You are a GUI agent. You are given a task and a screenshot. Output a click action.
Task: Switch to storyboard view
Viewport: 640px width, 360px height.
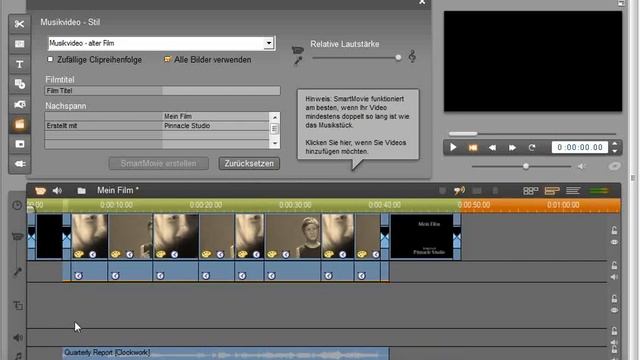click(530, 191)
